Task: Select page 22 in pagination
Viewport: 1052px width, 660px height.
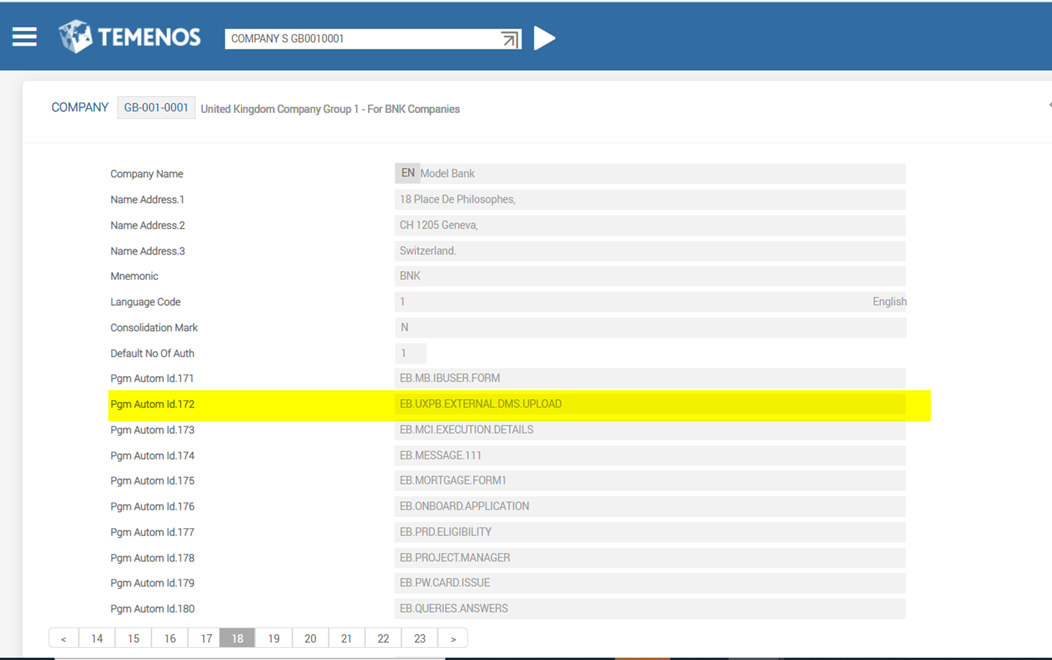Action: point(383,638)
